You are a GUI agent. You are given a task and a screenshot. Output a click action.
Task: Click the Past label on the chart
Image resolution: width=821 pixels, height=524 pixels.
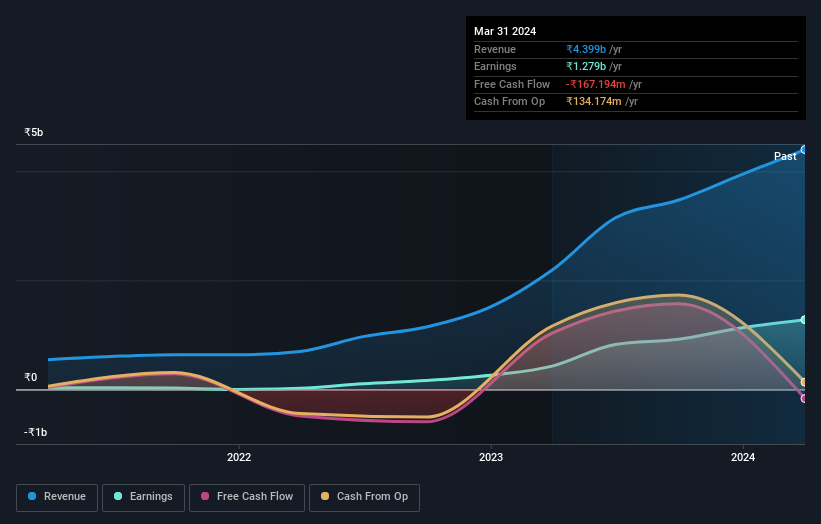(785, 156)
